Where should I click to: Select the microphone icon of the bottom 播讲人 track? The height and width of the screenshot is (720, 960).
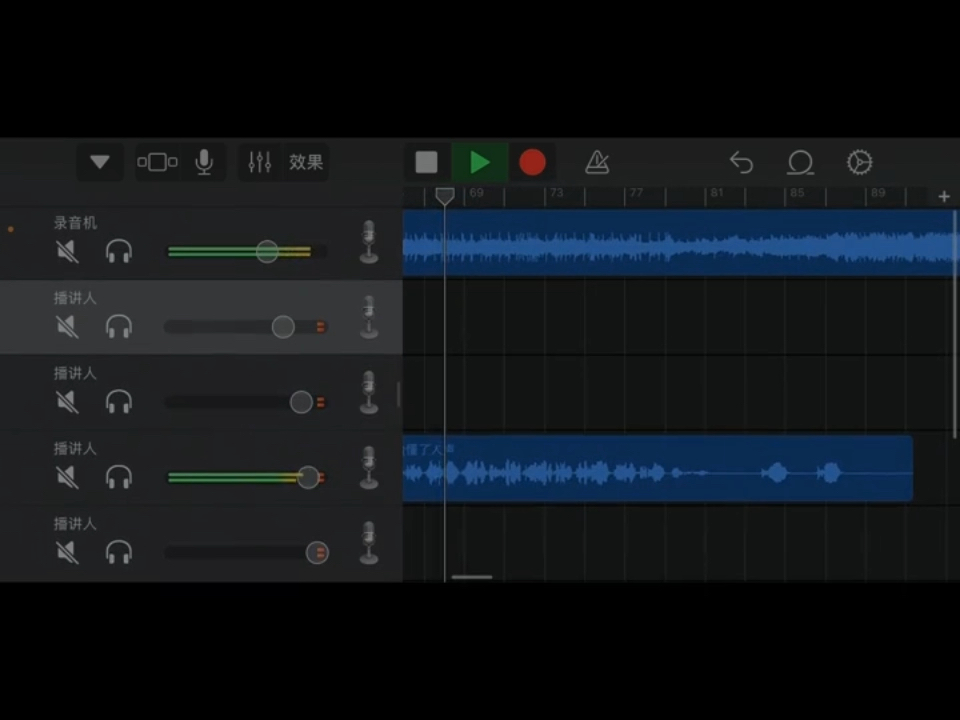pyautogui.click(x=369, y=543)
